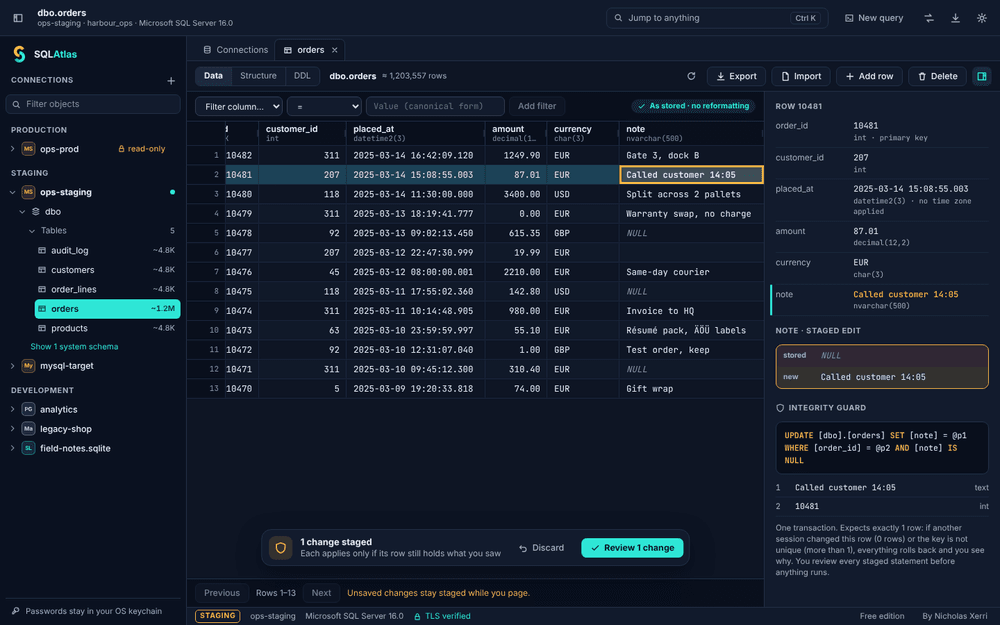Switch theme with the sun icon
Image resolution: width=1000 pixels, height=625 pixels.
(982, 18)
